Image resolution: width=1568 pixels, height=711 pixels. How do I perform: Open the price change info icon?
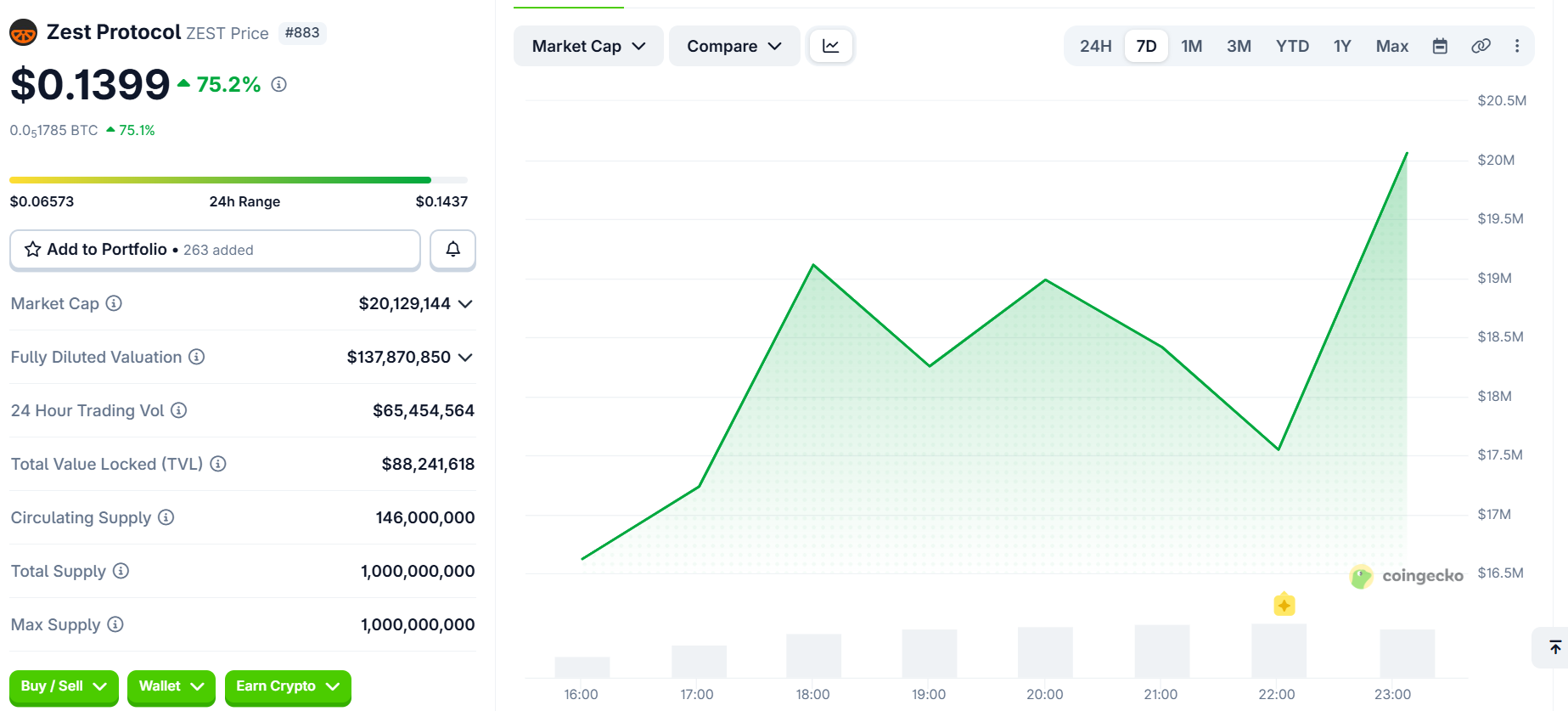(278, 84)
